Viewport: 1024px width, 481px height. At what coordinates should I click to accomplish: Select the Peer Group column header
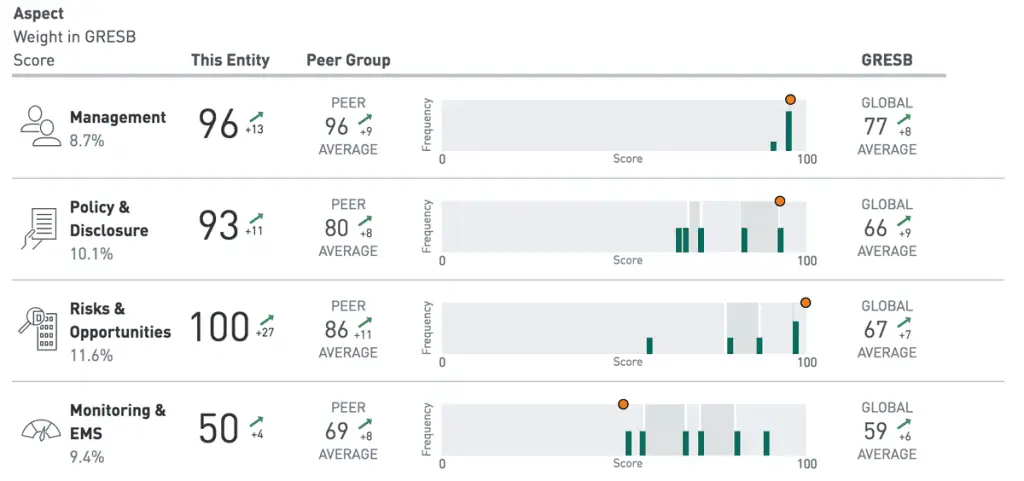pos(348,61)
